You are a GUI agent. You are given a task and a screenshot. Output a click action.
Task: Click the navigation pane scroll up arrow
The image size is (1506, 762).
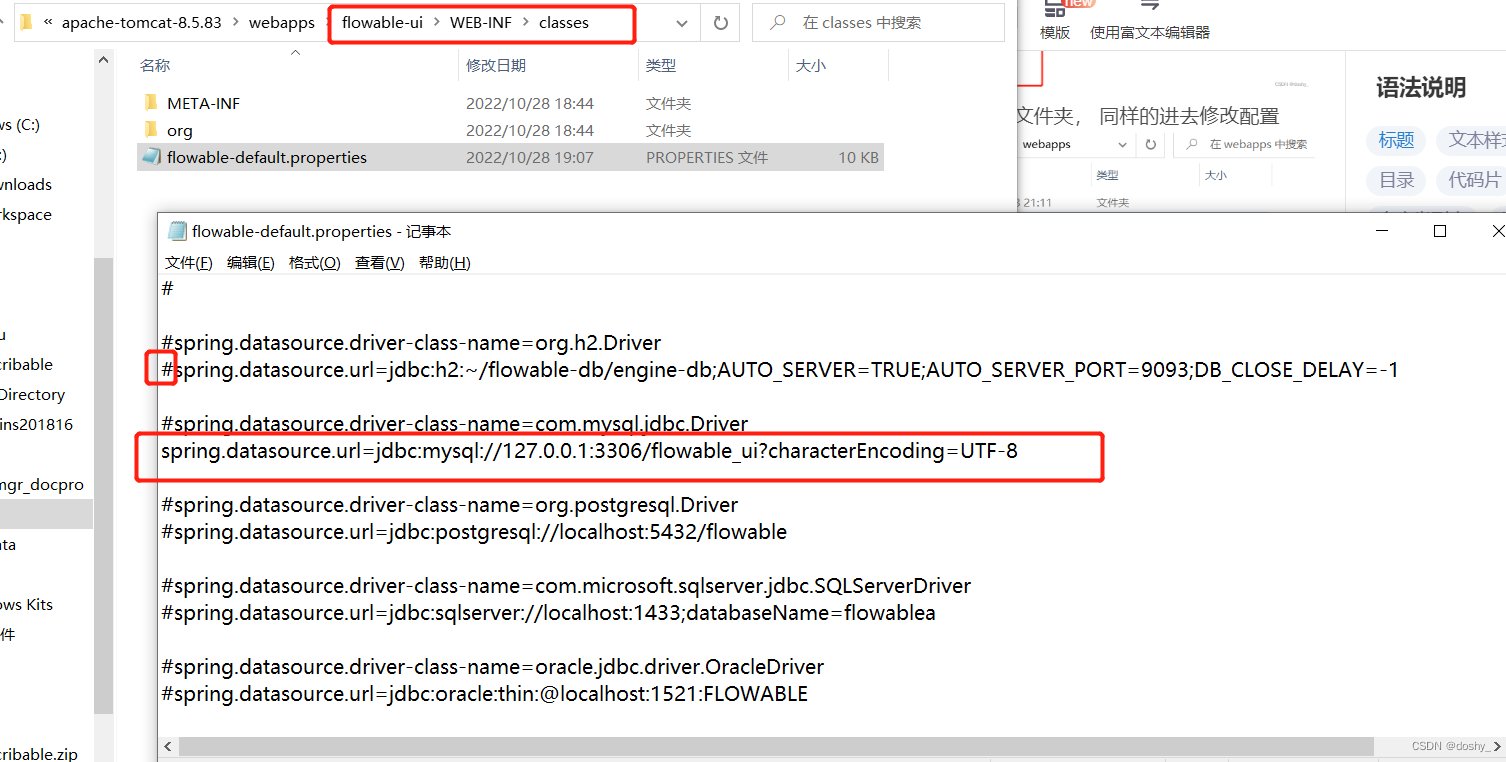click(x=104, y=60)
